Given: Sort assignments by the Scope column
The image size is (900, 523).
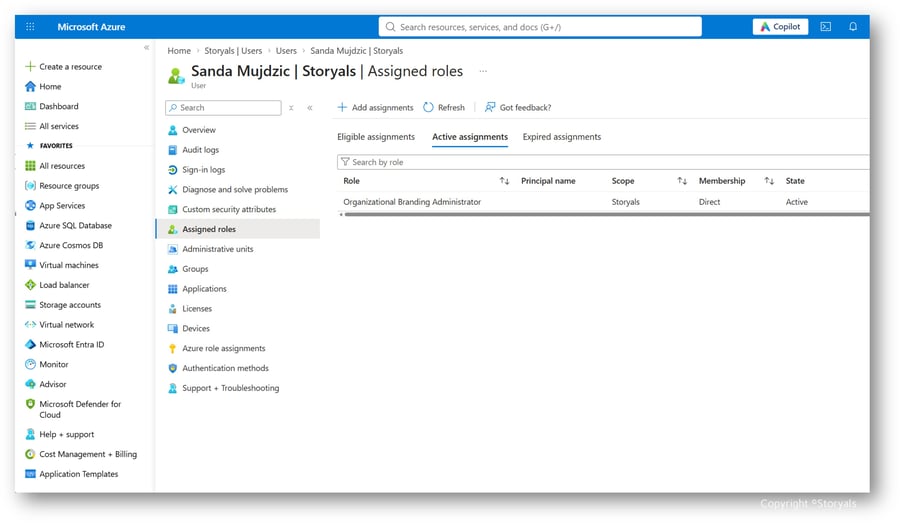Looking at the screenshot, I should [x=682, y=181].
